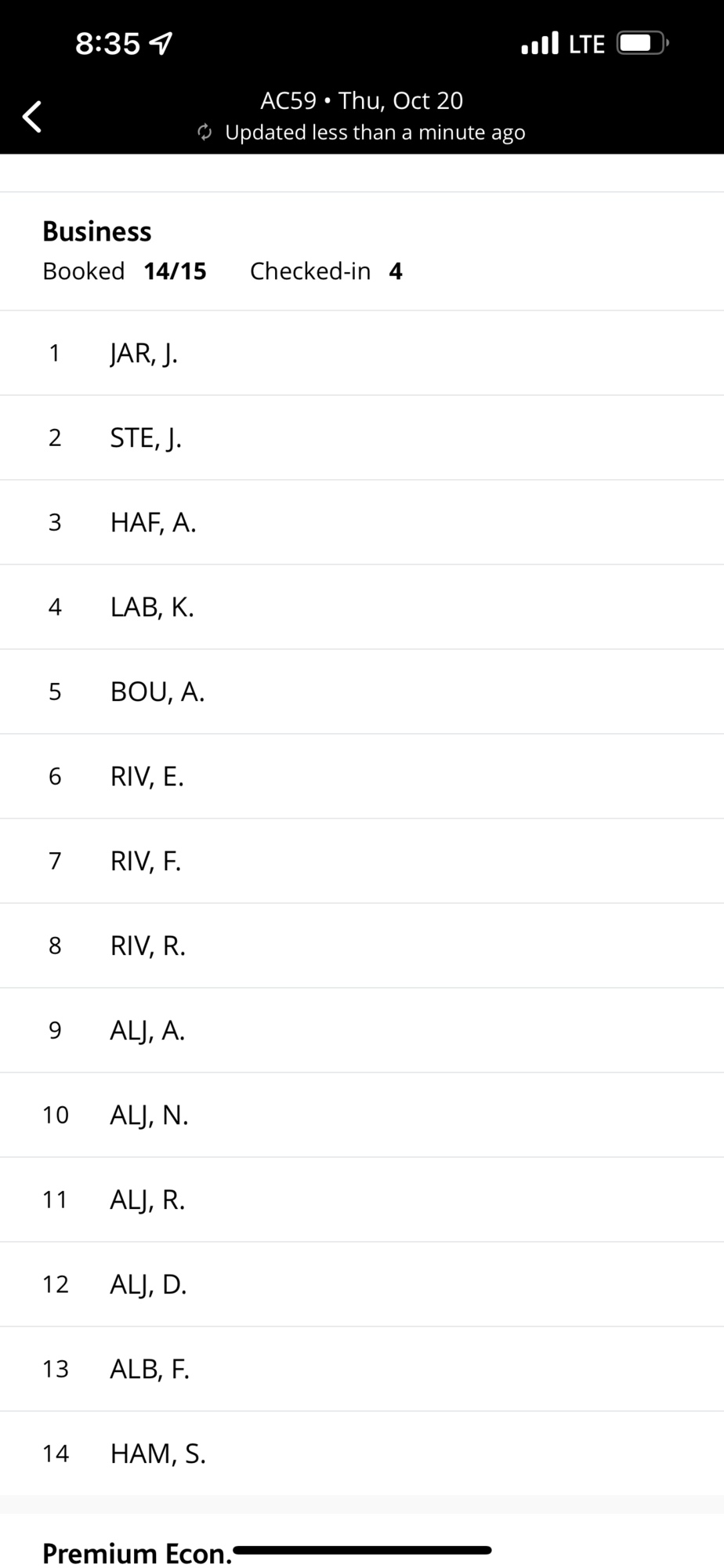Tap the back arrow icon
Screen dimensions: 724x1568
pyautogui.click(x=31, y=117)
